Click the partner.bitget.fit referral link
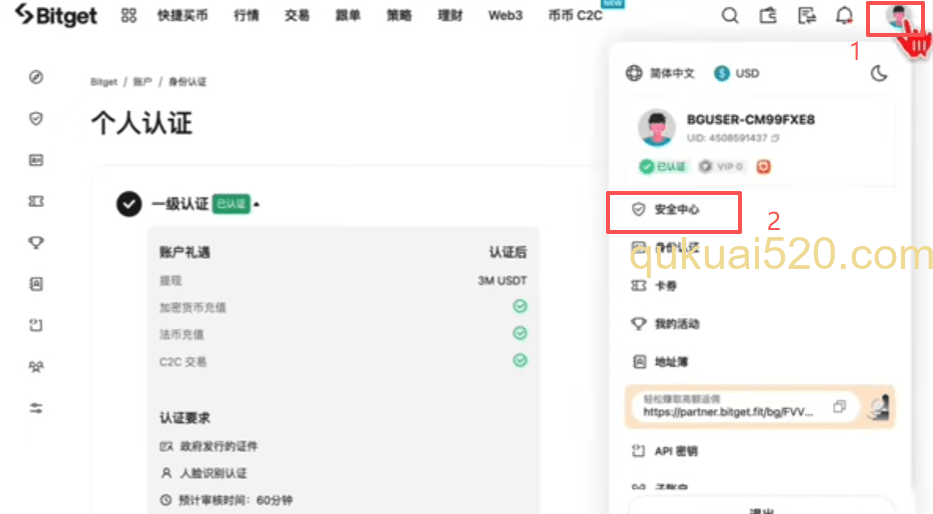Image resolution: width=933 pixels, height=514 pixels. coord(728,412)
